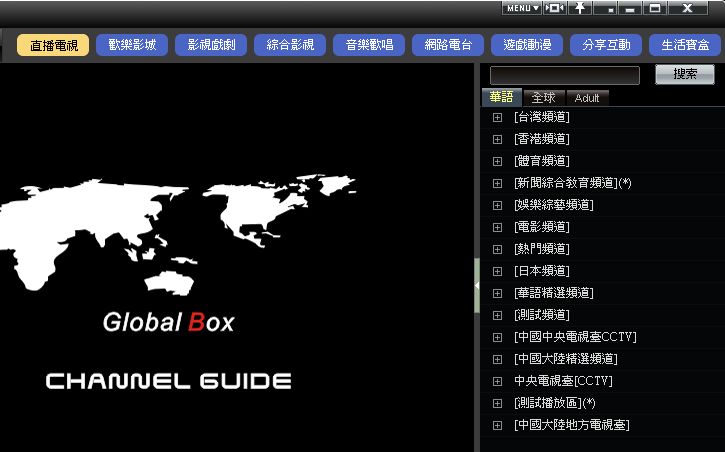The height and width of the screenshot is (452, 725).
Task: Select the 直播電視 category tab
Action: tap(53, 45)
